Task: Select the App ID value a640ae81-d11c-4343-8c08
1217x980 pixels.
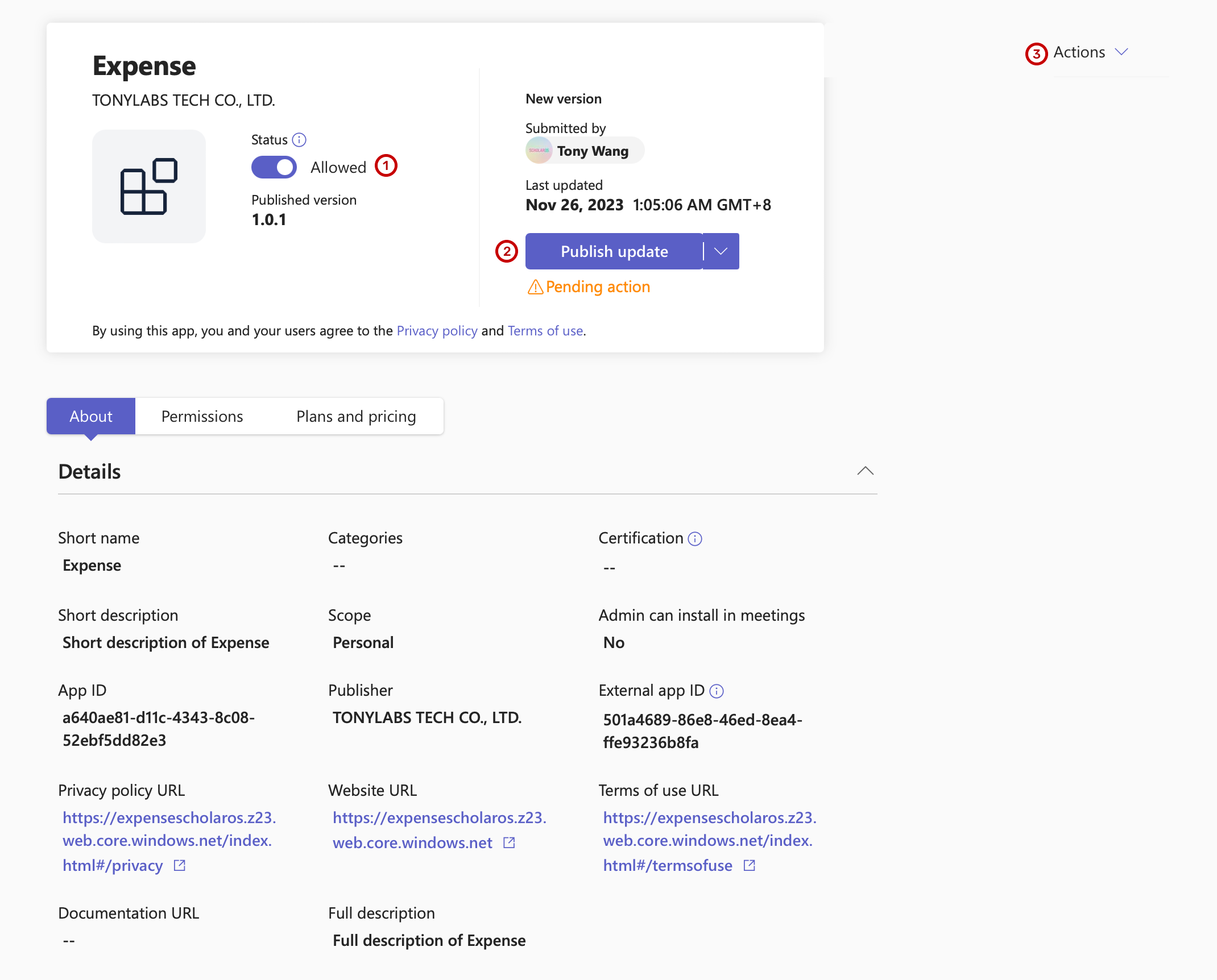Action: point(159,729)
